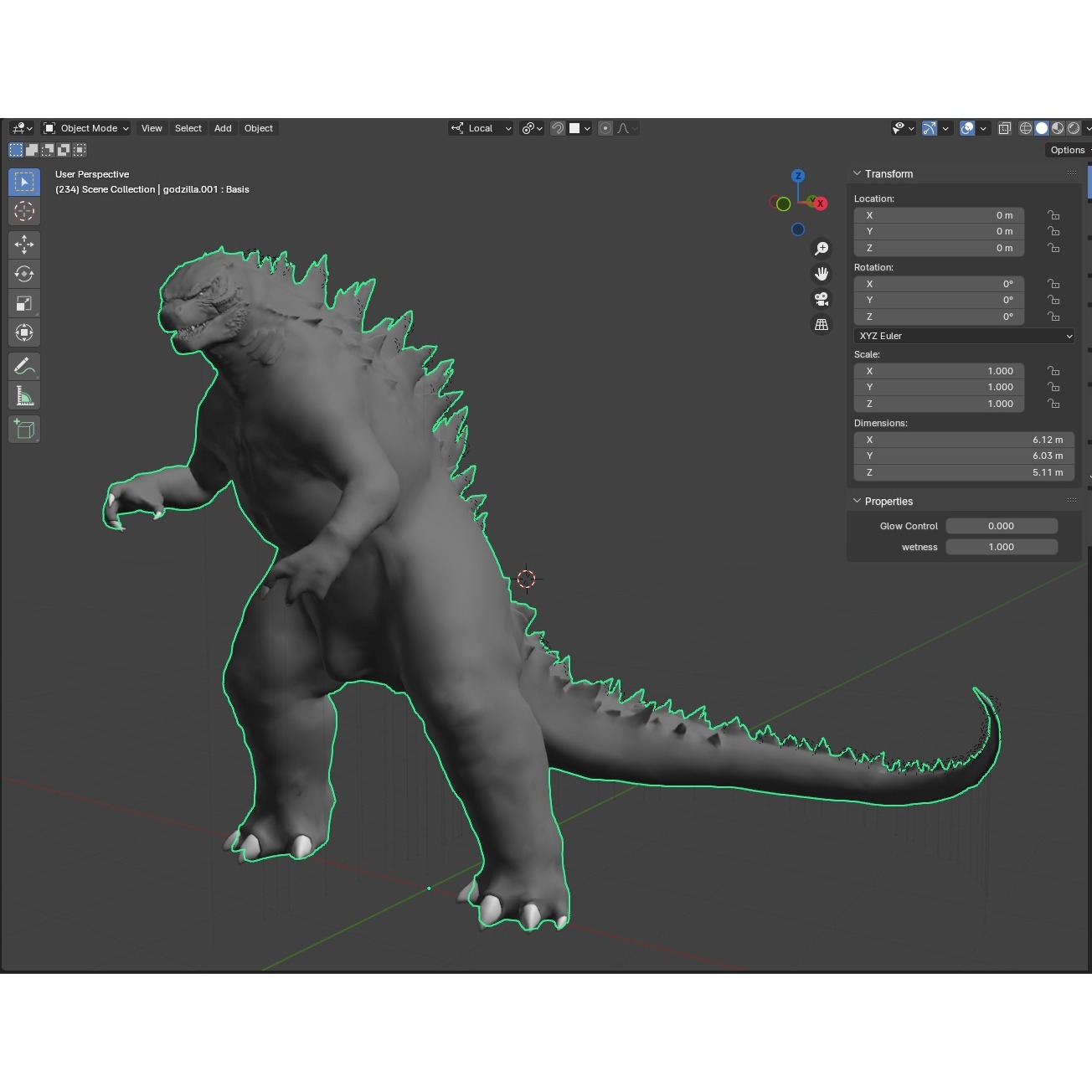Select the Measure tool
This screenshot has width=1092, height=1092.
24,395
